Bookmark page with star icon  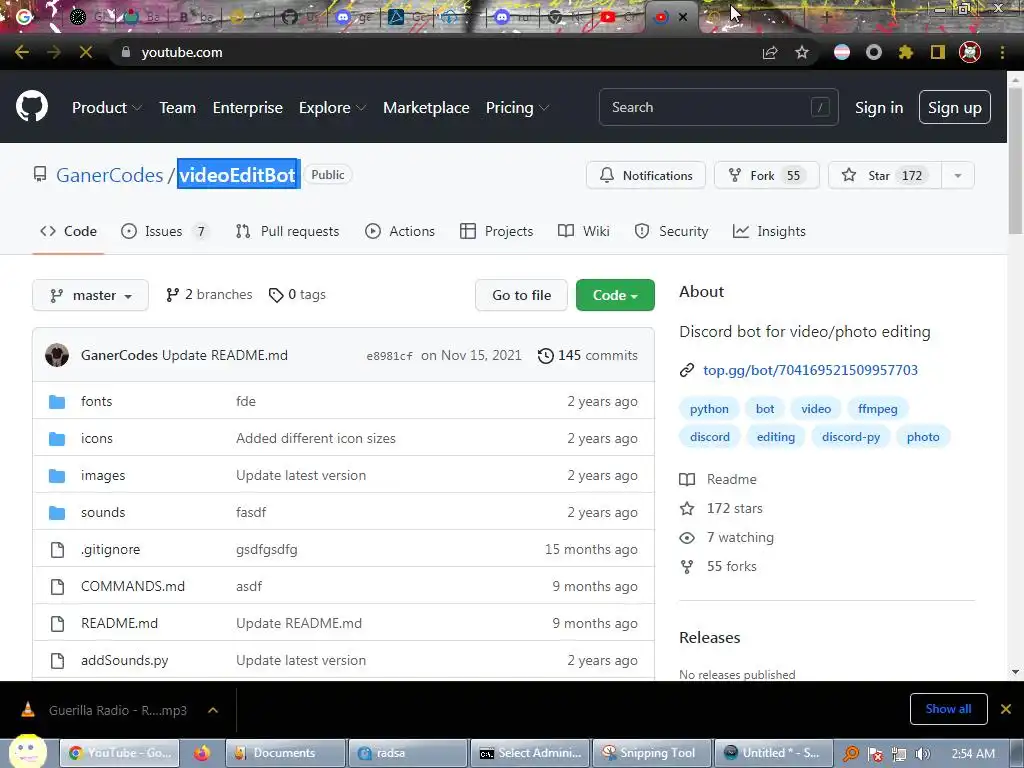[x=802, y=52]
